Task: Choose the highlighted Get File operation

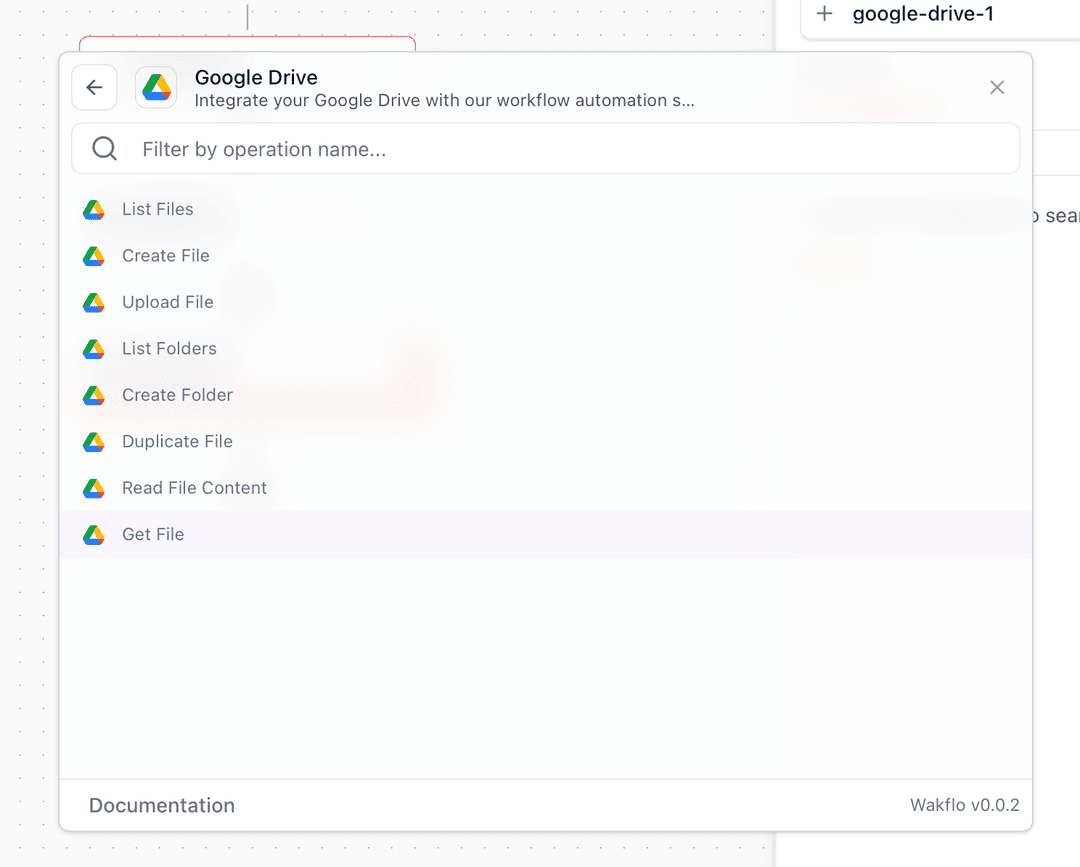Action: tap(152, 534)
